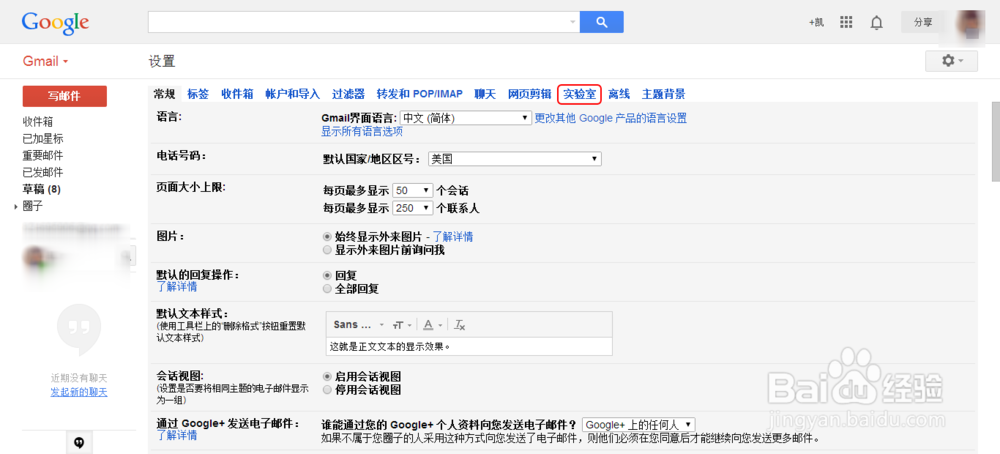
Task: Open the 50 conversations per page dropdown
Action: 413,191
